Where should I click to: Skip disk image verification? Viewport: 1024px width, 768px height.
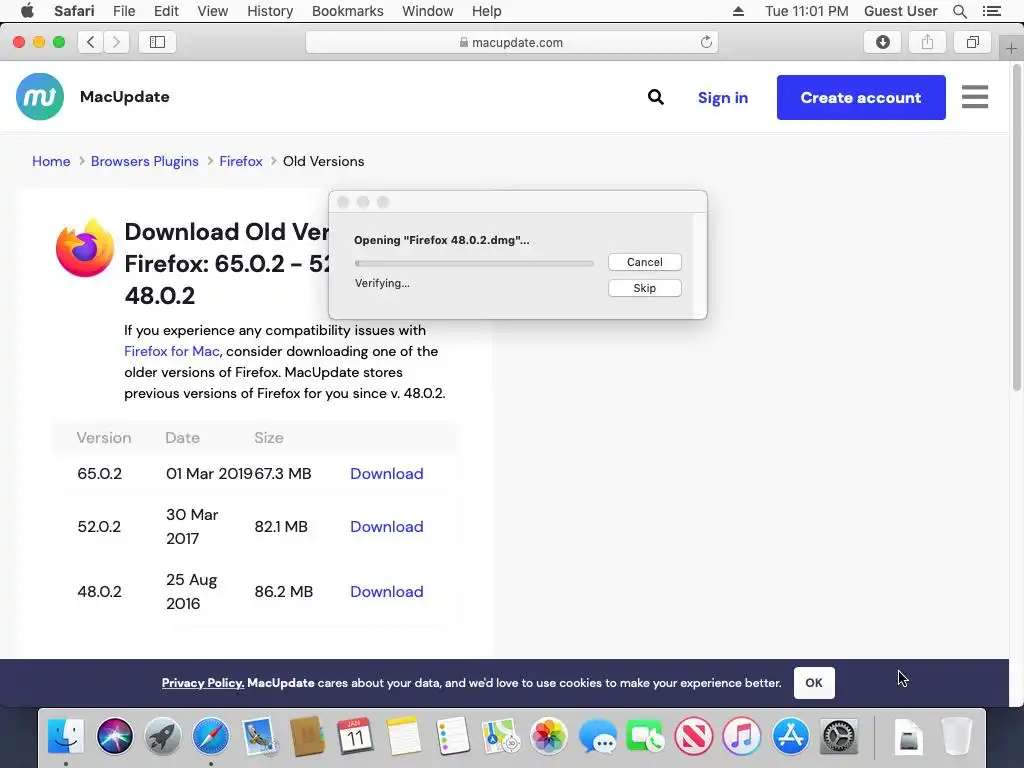[x=645, y=288]
